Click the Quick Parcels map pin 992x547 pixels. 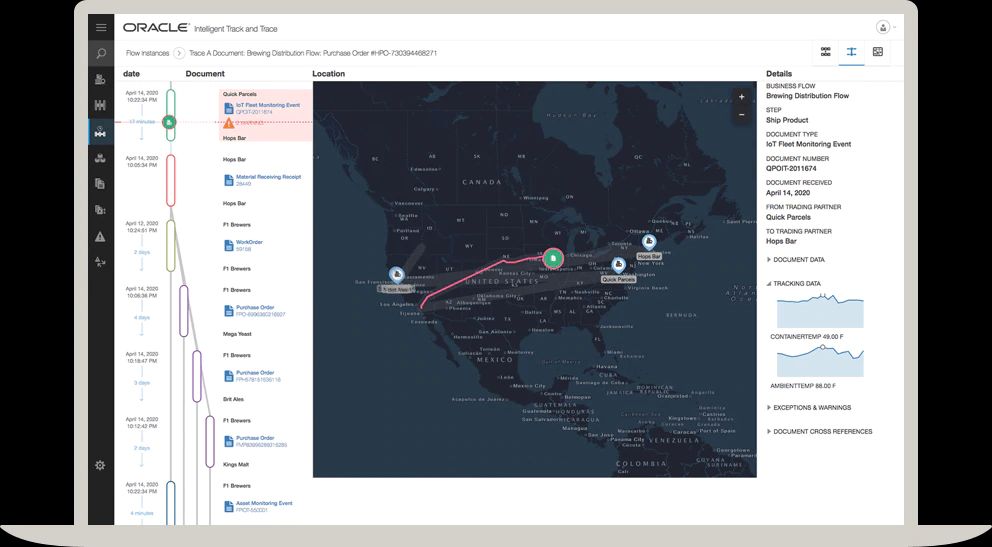(x=618, y=265)
